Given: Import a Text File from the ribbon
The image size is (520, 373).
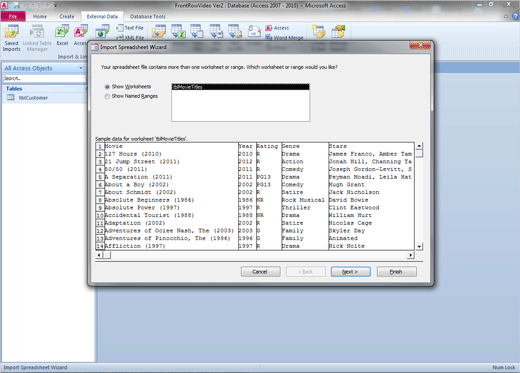Looking at the screenshot, I should coord(130,28).
